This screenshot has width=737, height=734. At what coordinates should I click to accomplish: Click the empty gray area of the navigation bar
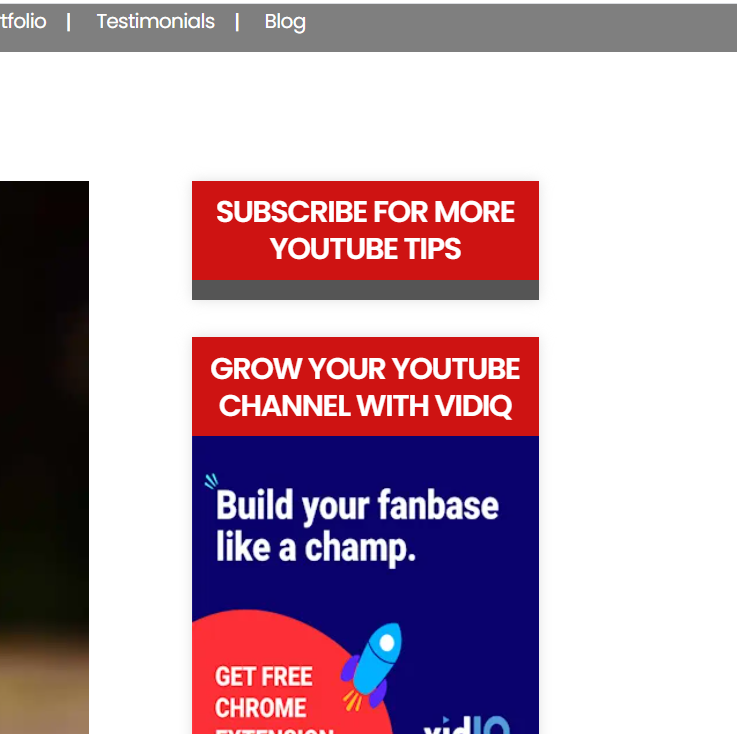click(x=517, y=27)
